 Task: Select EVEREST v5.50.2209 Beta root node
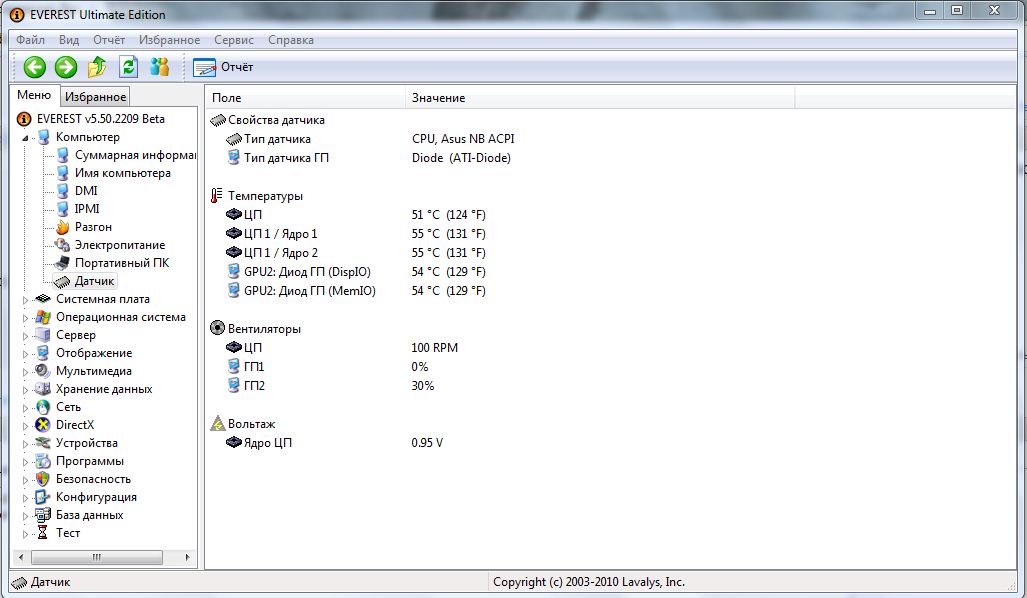click(x=100, y=119)
